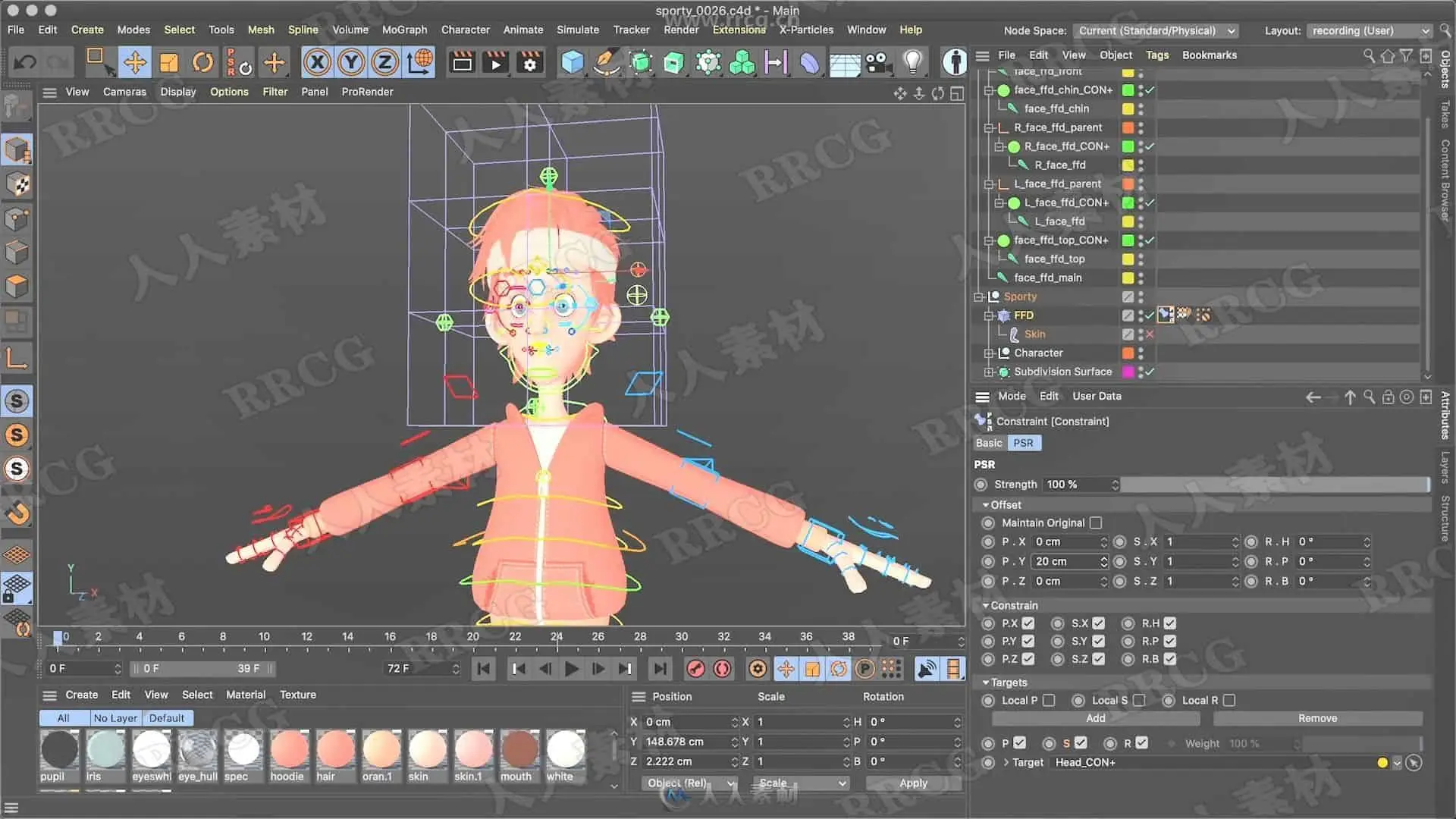Expand the Character object in hierarchy

tap(988, 353)
